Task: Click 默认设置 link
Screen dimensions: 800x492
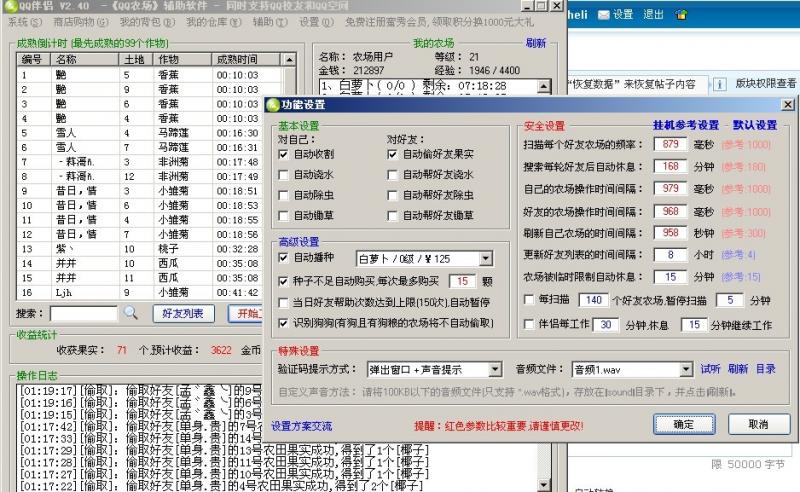Action: [755, 125]
